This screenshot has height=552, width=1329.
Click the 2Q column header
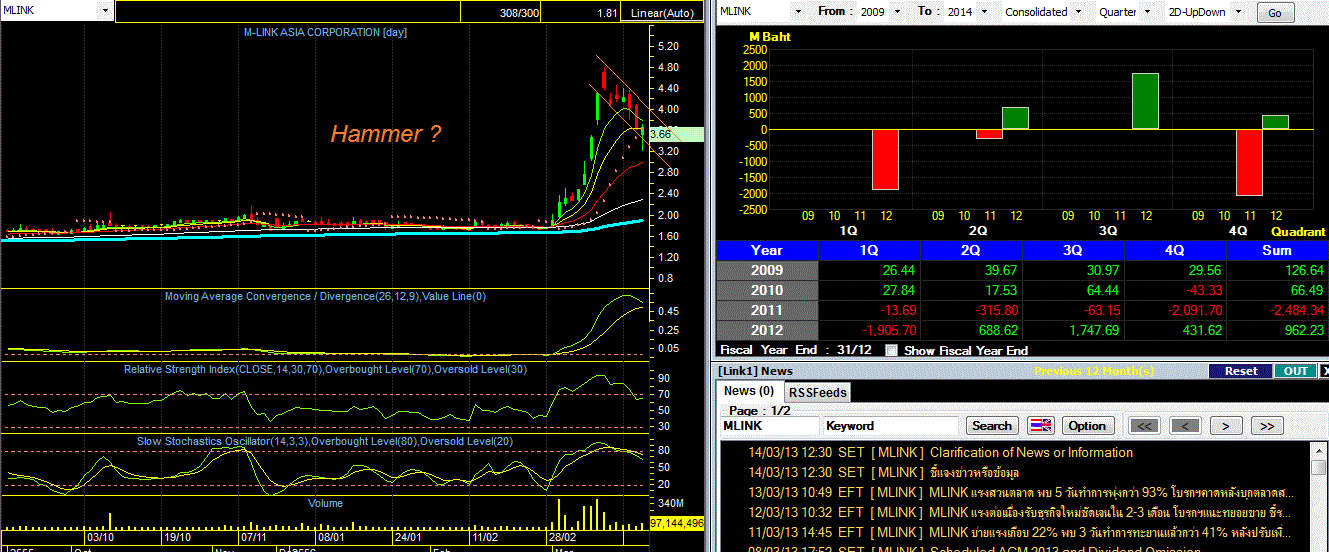(971, 250)
